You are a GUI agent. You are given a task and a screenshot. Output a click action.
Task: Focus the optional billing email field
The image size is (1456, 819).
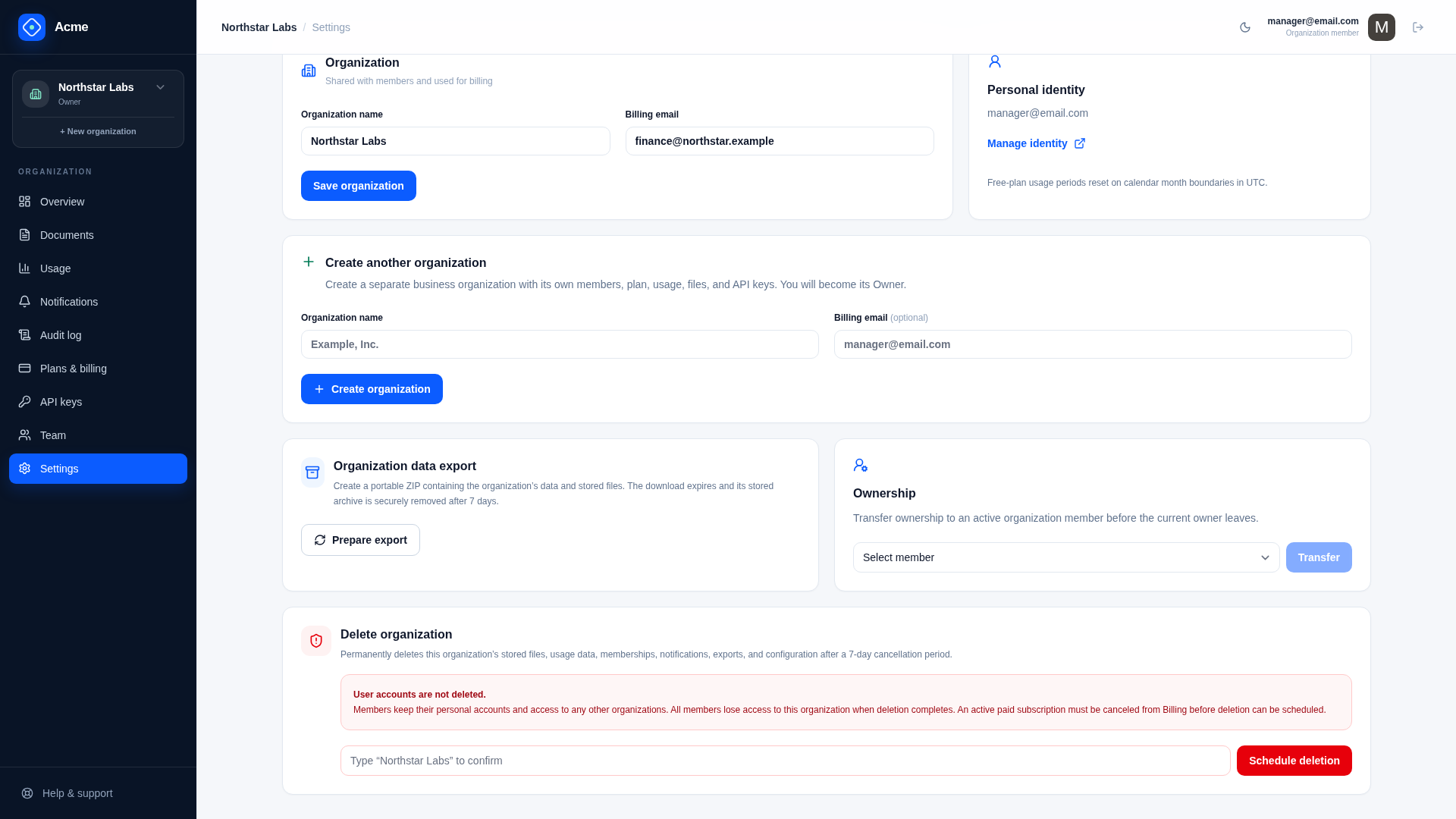[x=1093, y=344]
